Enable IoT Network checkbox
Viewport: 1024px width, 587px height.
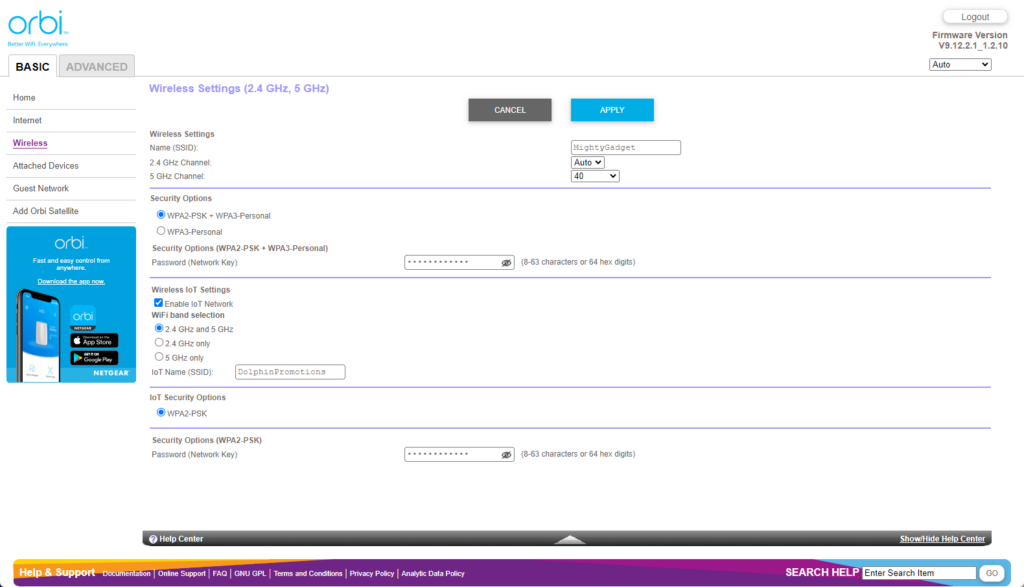coord(158,303)
